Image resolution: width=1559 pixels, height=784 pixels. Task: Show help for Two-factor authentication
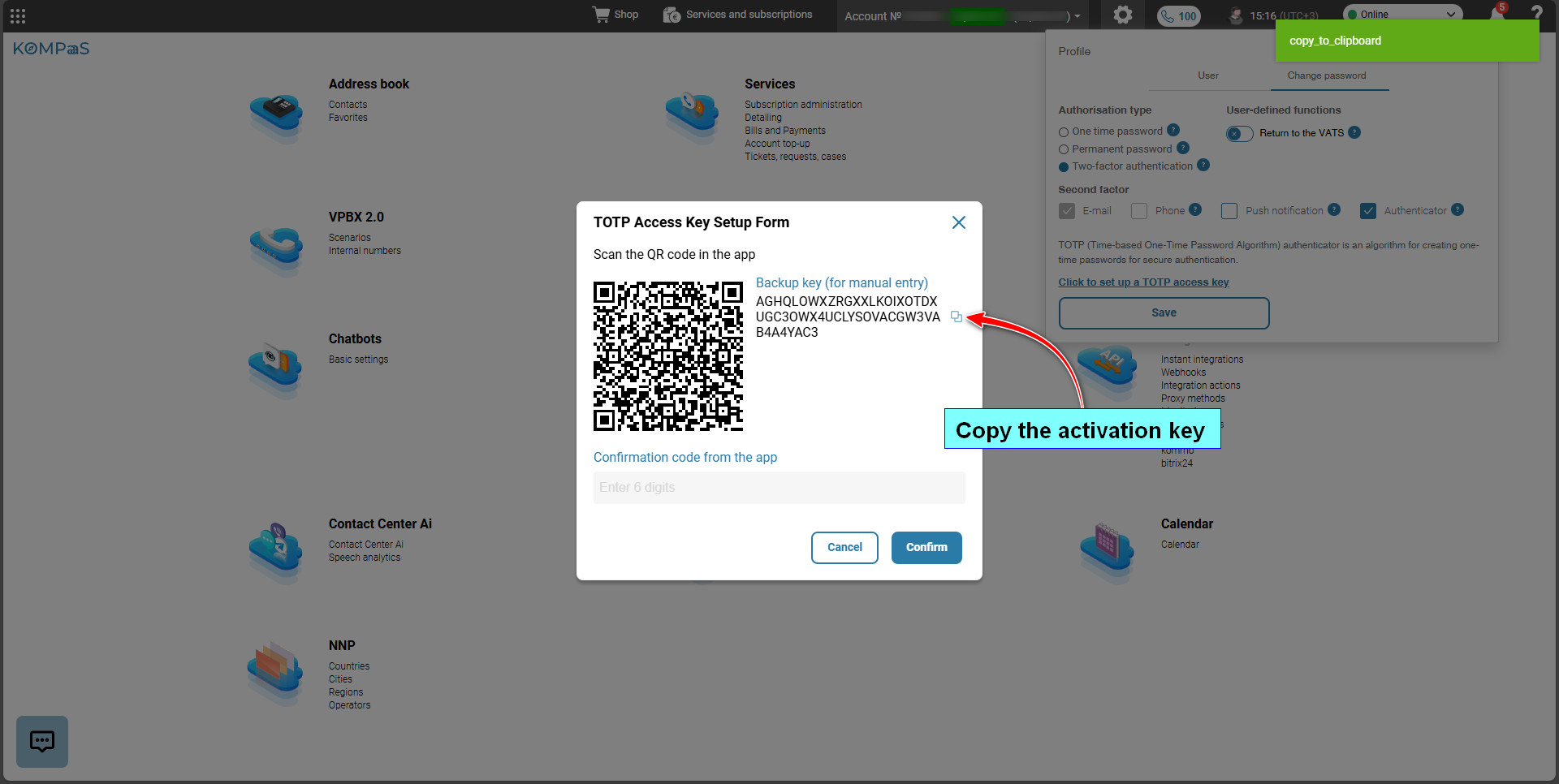click(x=1203, y=165)
